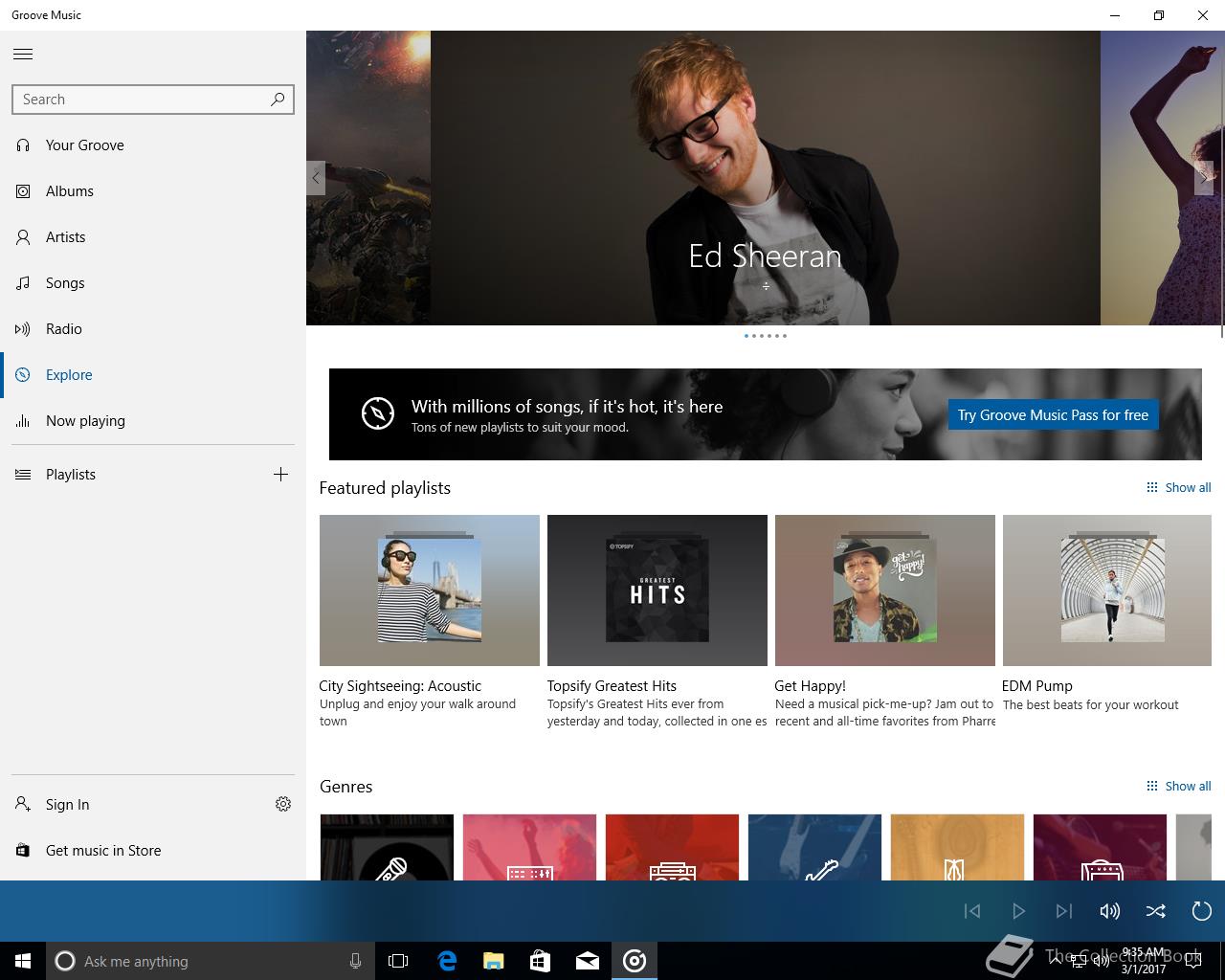Open File Explorer from taskbar
The width and height of the screenshot is (1225, 980).
[x=494, y=961]
